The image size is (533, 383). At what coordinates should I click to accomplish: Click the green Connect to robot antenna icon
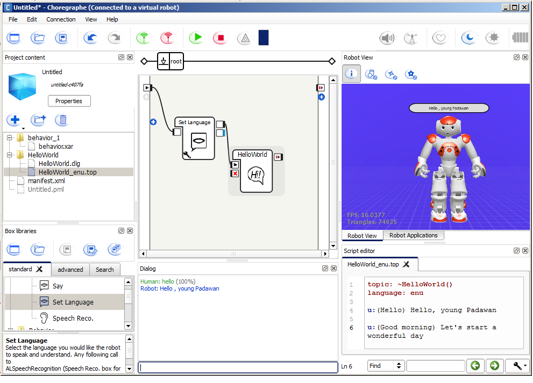point(143,38)
